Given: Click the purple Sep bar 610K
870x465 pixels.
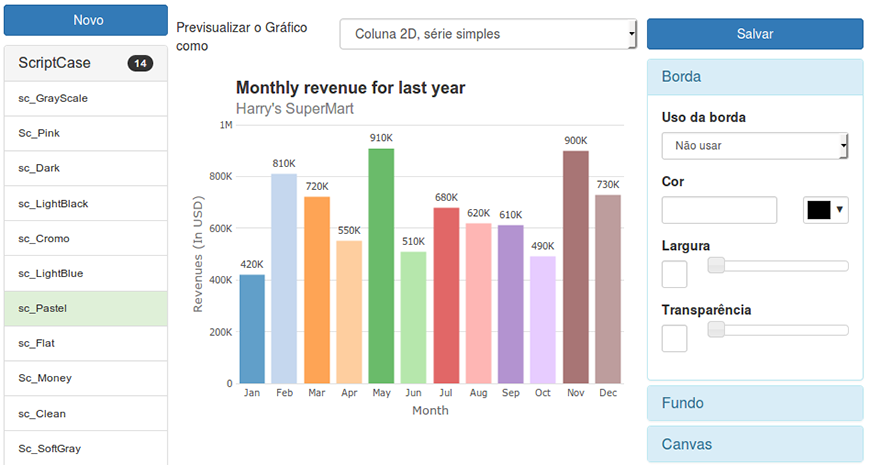Looking at the screenshot, I should click(510, 305).
